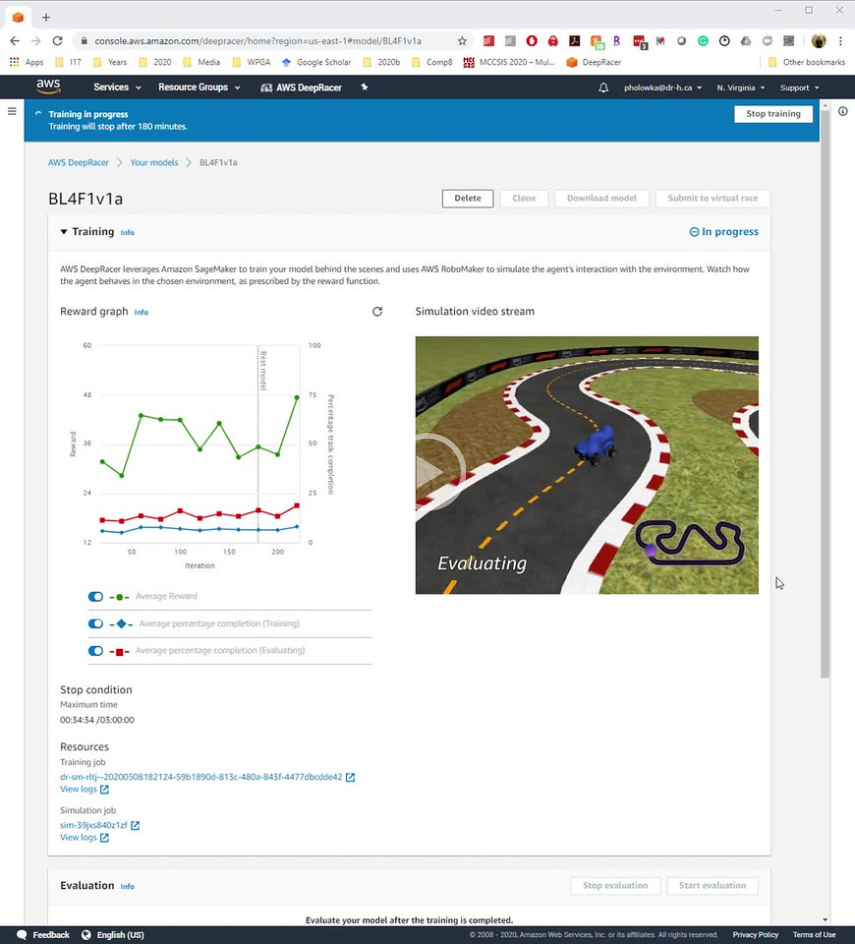Open the 2020b bookmarks folder
Viewport: 855px width, 944px height.
point(382,62)
